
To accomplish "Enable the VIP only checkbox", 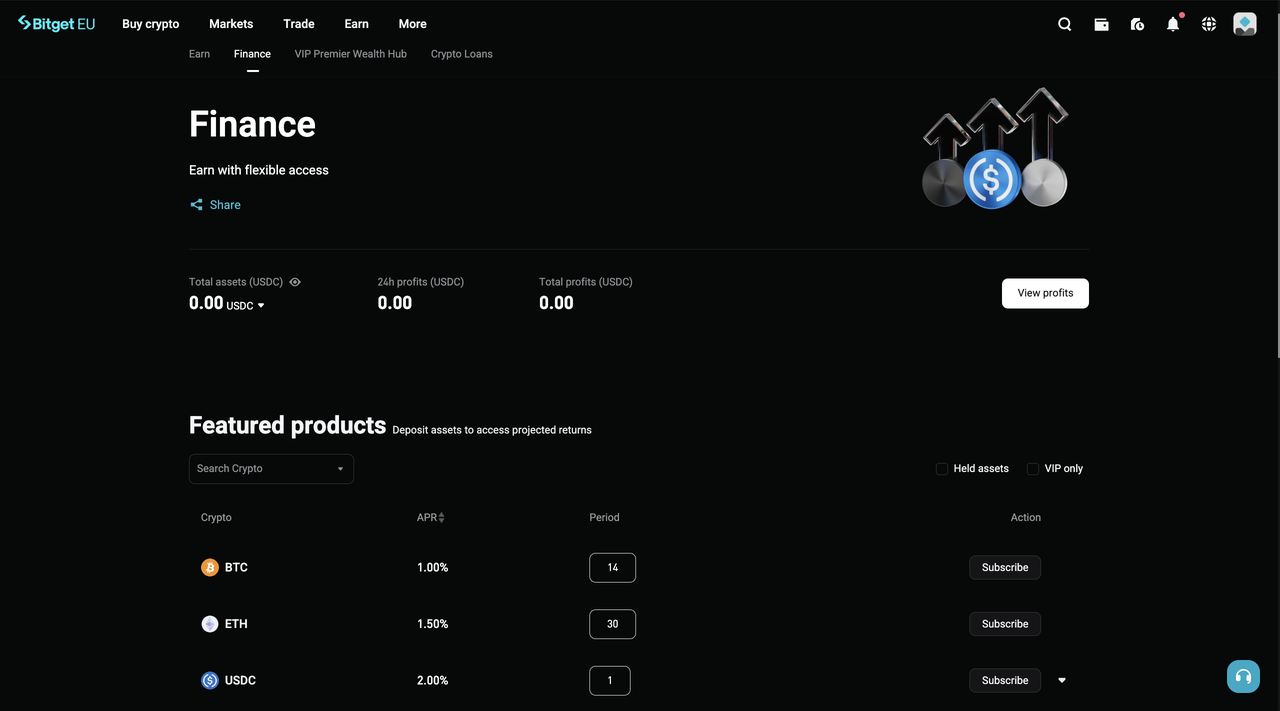I will (x=1033, y=469).
